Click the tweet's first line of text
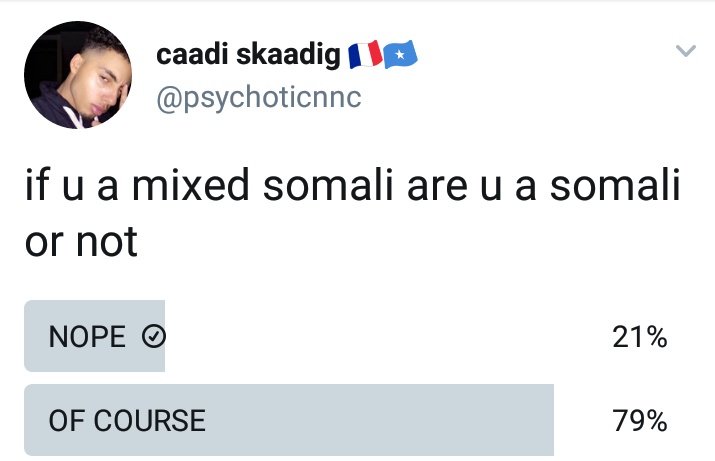Image resolution: width=715 pixels, height=461 pixels. click(352, 185)
